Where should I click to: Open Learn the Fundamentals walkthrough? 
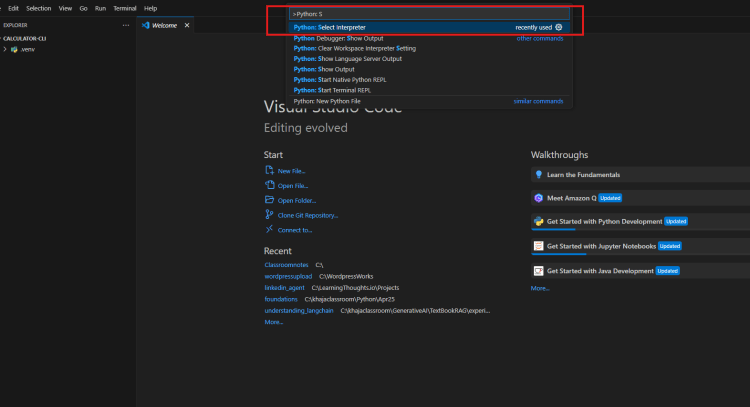640,175
